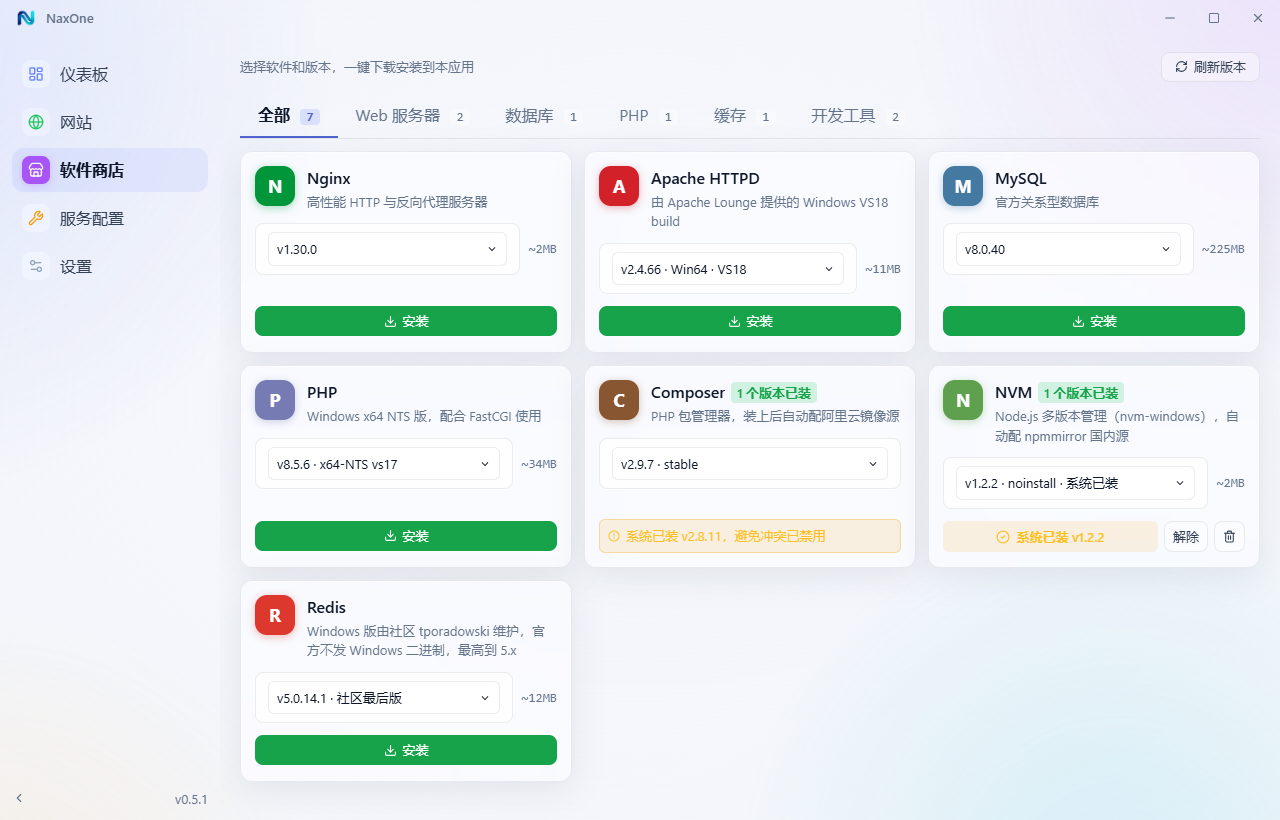Click the NVM green N icon
This screenshot has width=1280, height=820.
pos(963,400)
